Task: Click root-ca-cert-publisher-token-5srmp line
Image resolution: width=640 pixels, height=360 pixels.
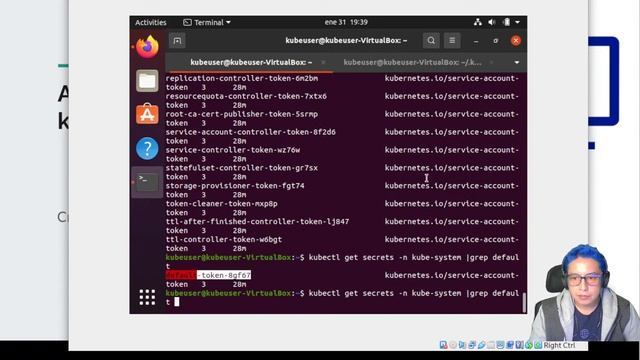Action: 242,114
